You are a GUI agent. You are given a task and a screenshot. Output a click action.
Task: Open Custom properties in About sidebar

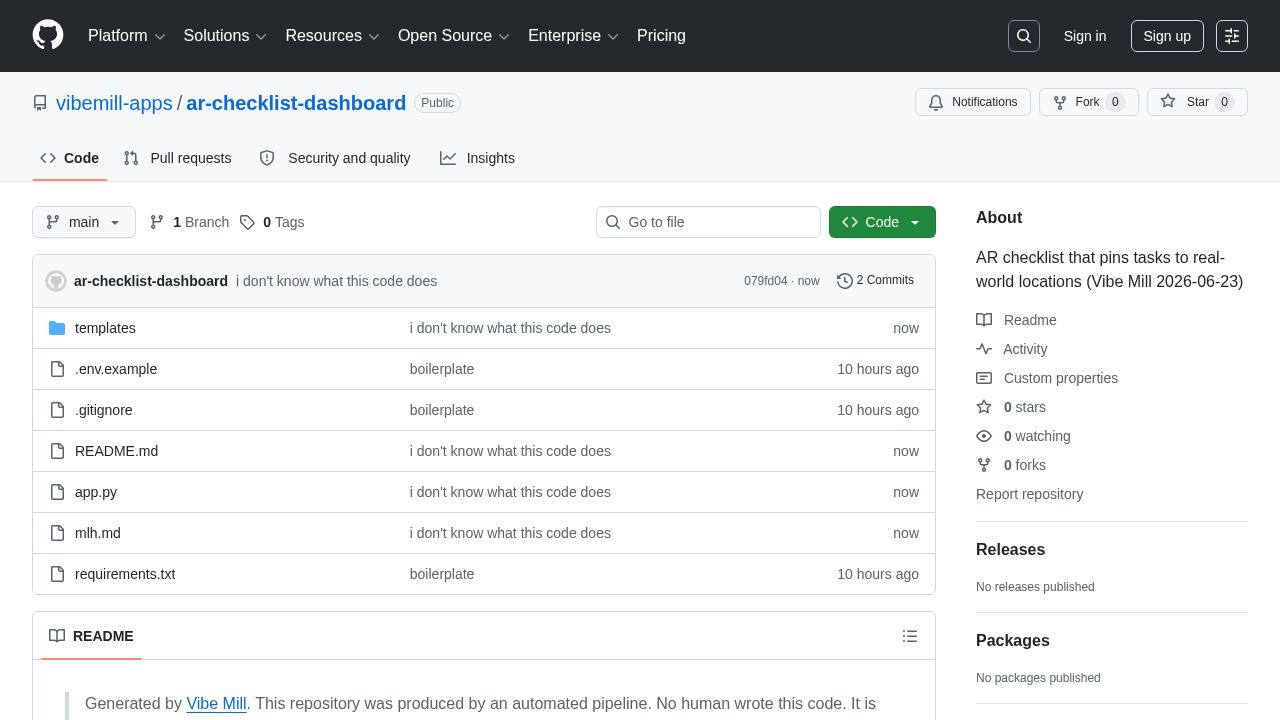click(1047, 378)
